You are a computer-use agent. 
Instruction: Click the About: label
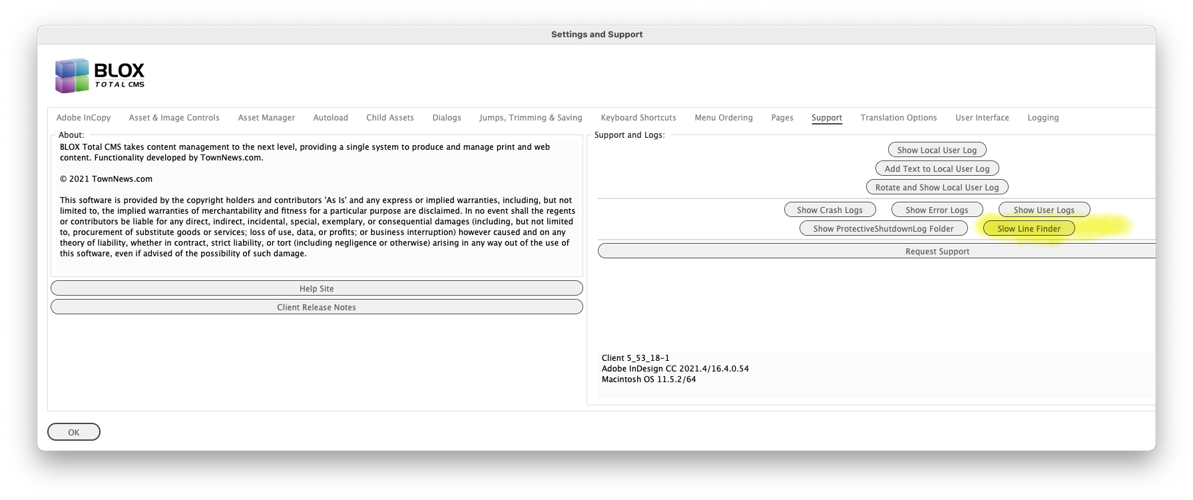click(x=71, y=135)
